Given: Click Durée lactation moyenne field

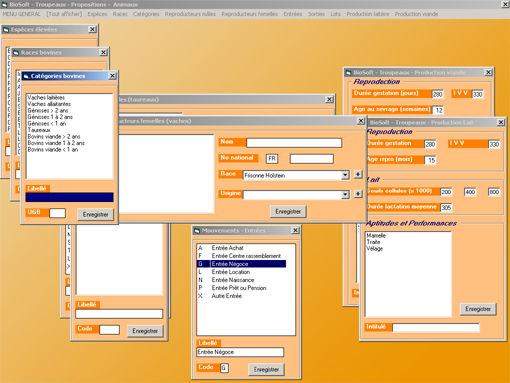Looking at the screenshot, I should click(446, 208).
